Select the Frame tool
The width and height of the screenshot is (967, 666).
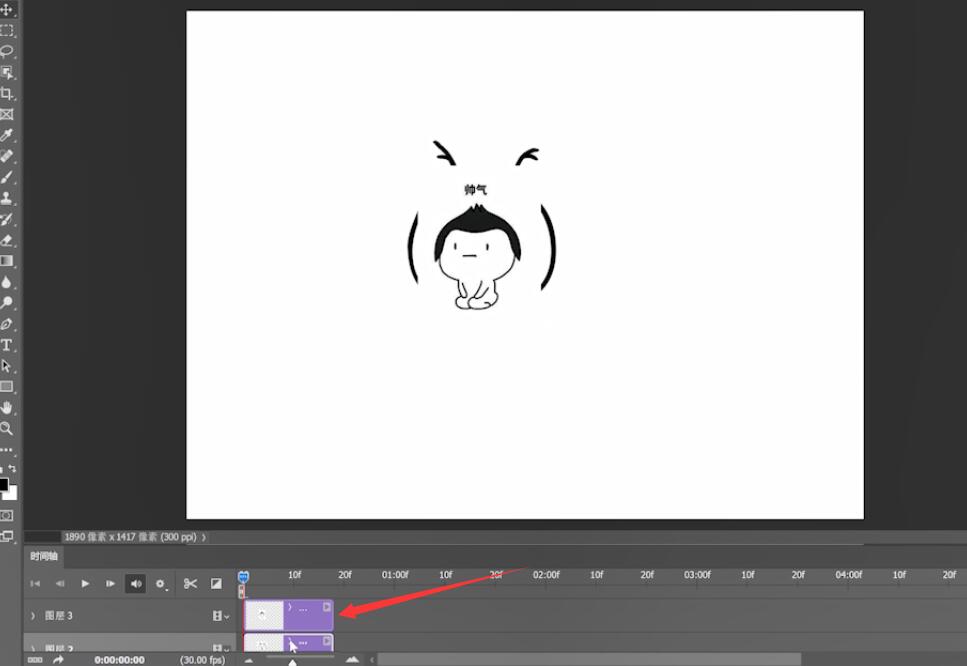(x=7, y=114)
